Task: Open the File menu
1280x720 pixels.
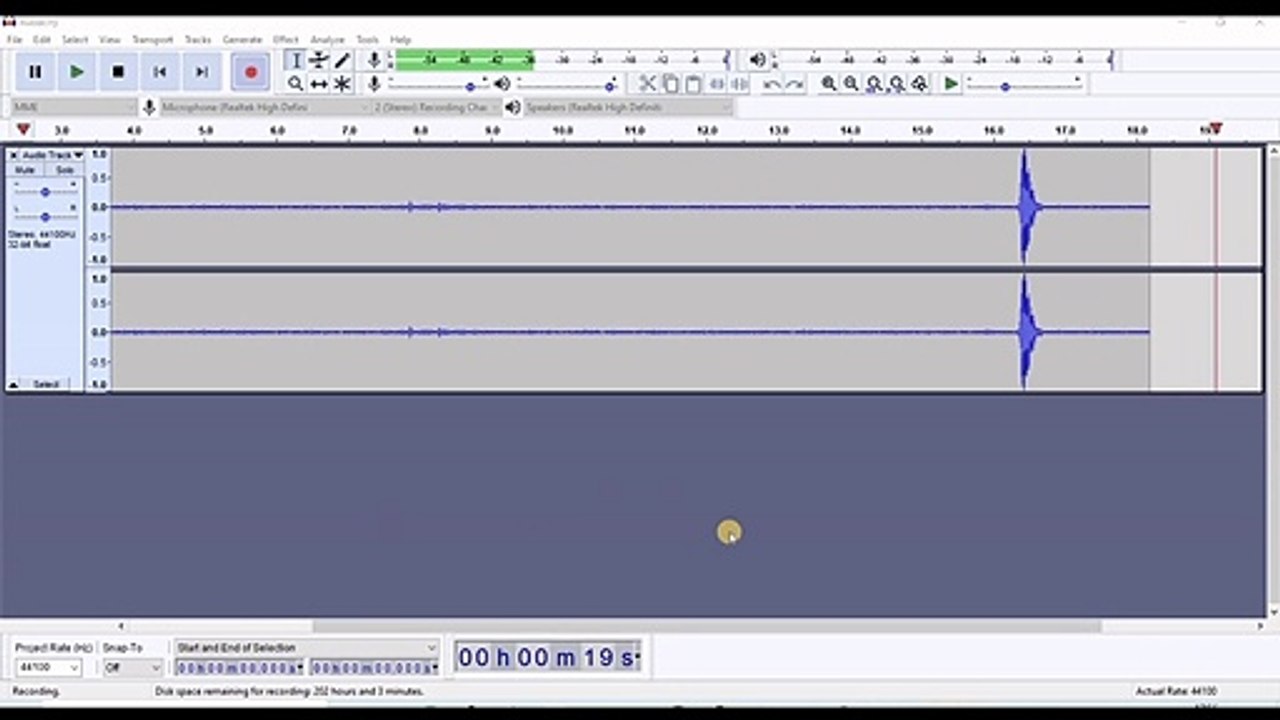Action: (x=14, y=39)
